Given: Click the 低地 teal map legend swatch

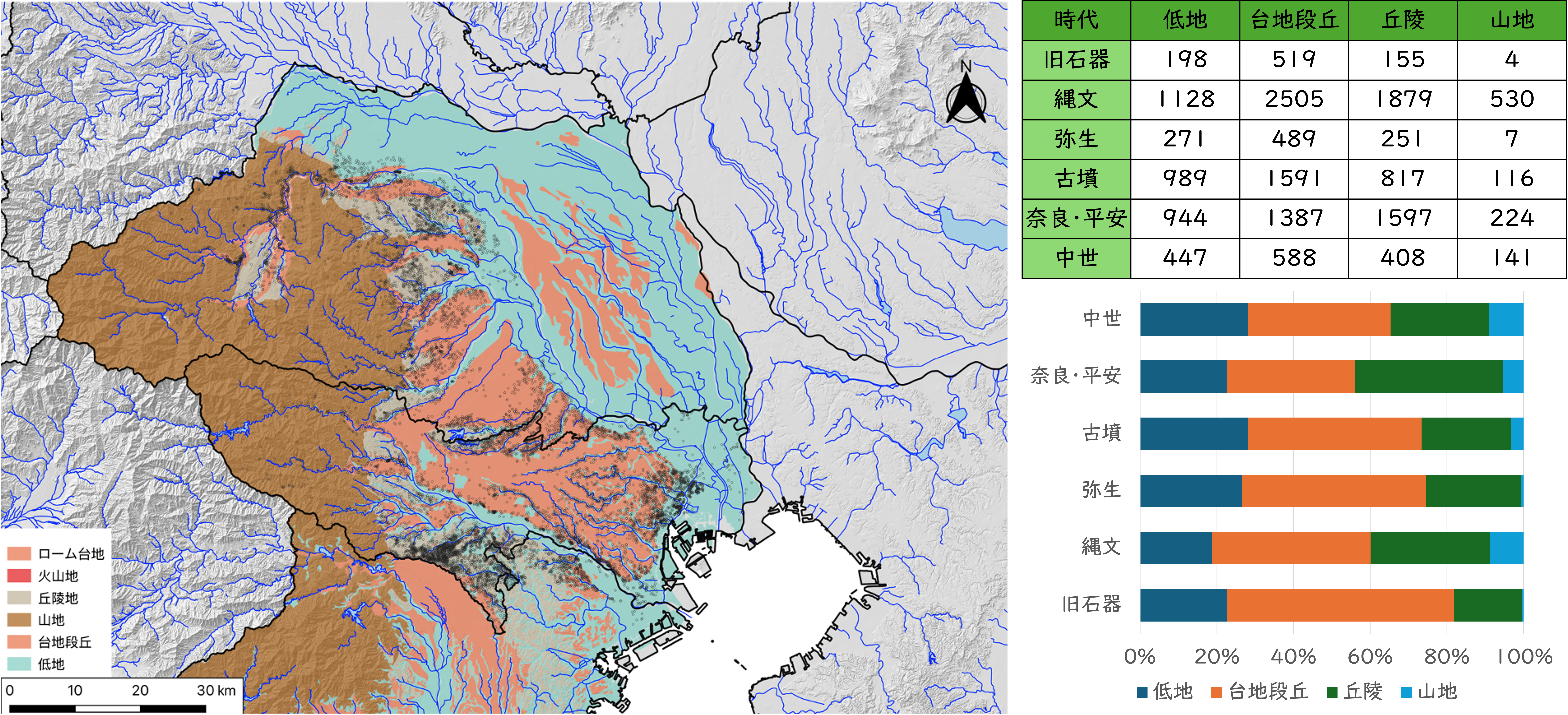Looking at the screenshot, I should click(x=19, y=663).
